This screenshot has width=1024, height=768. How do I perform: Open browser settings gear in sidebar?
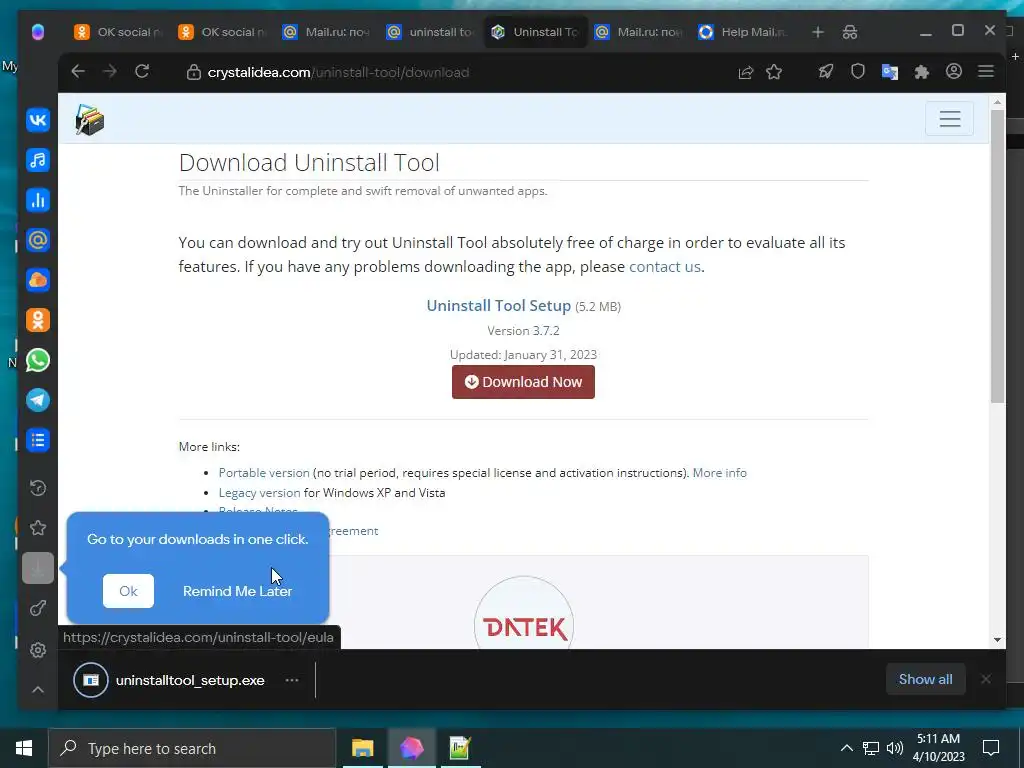tap(38, 650)
